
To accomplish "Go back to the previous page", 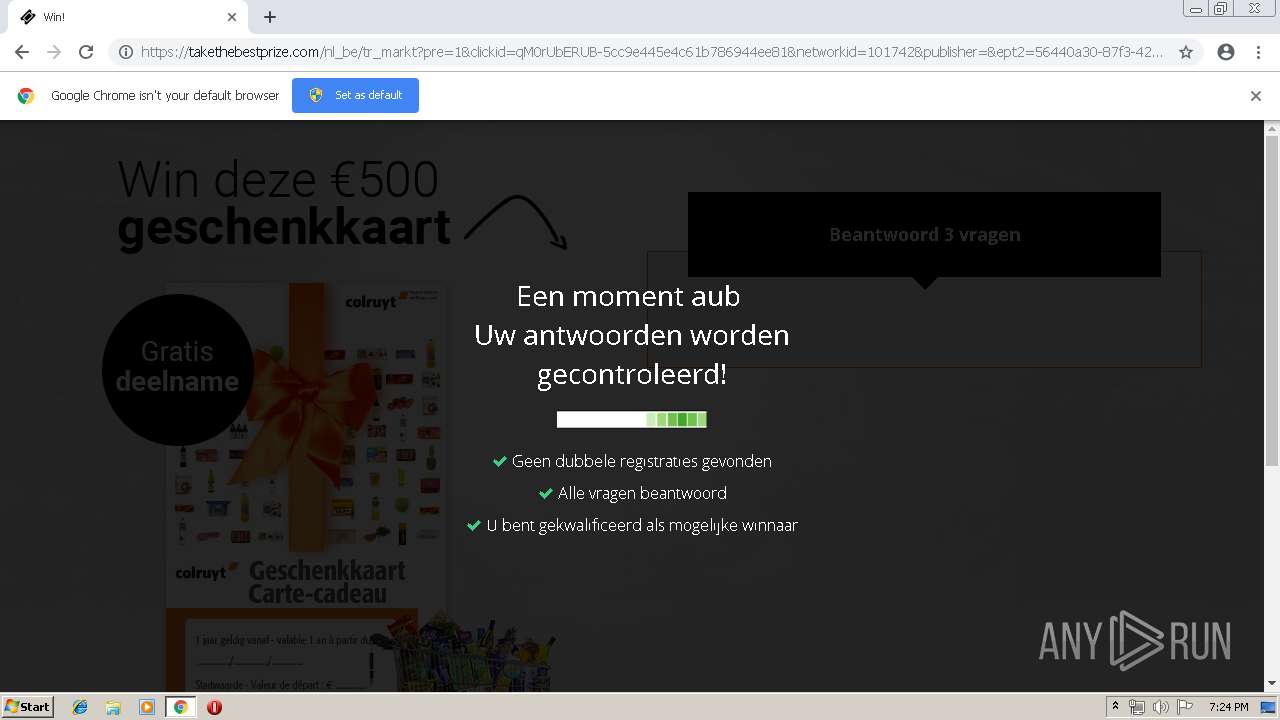I will point(22,52).
